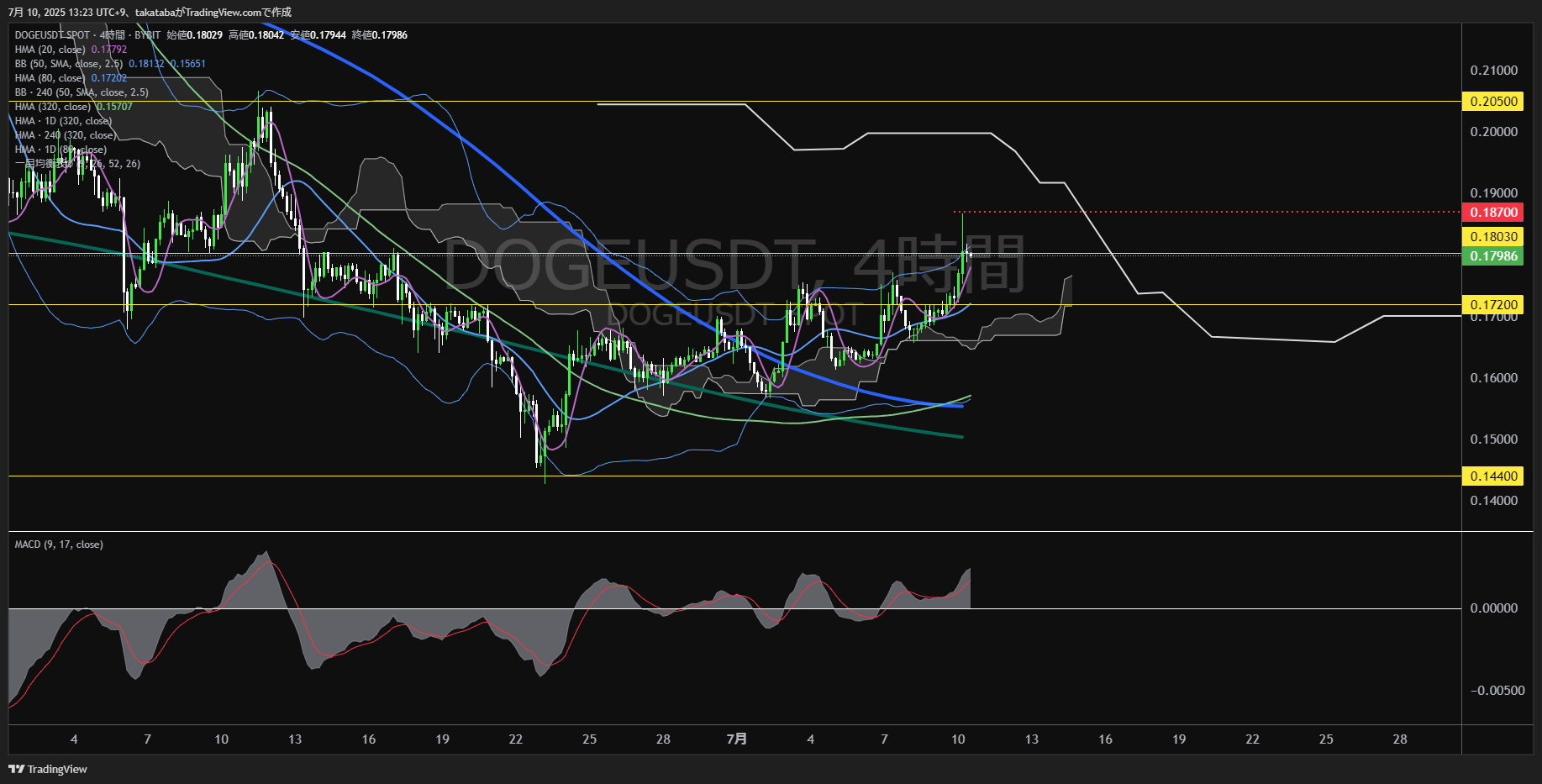1542x784 pixels.
Task: Click the 0.21000 price axis tick
Action: point(1494,71)
